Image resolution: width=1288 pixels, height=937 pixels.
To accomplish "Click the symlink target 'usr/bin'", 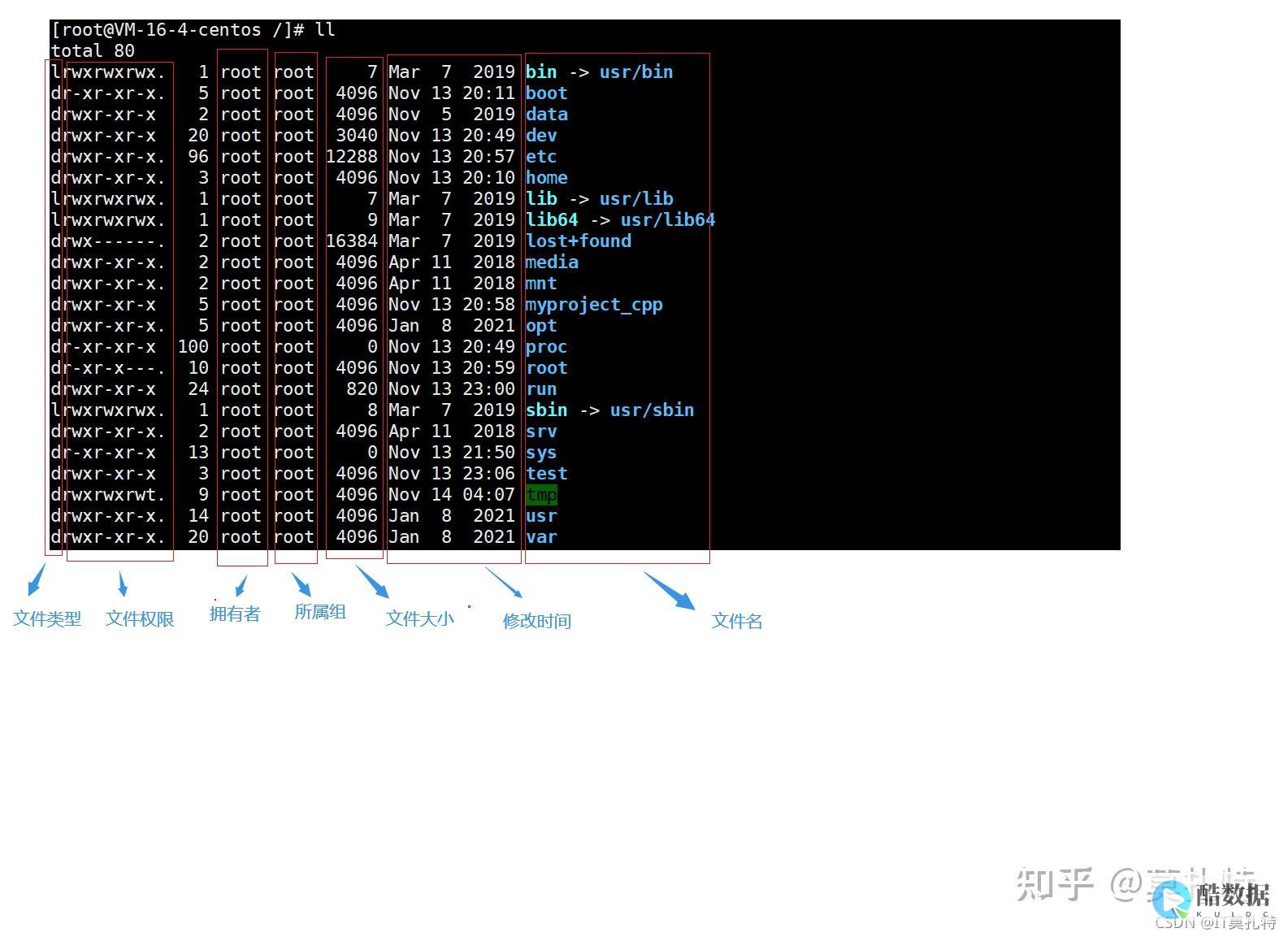I will pyautogui.click(x=636, y=72).
